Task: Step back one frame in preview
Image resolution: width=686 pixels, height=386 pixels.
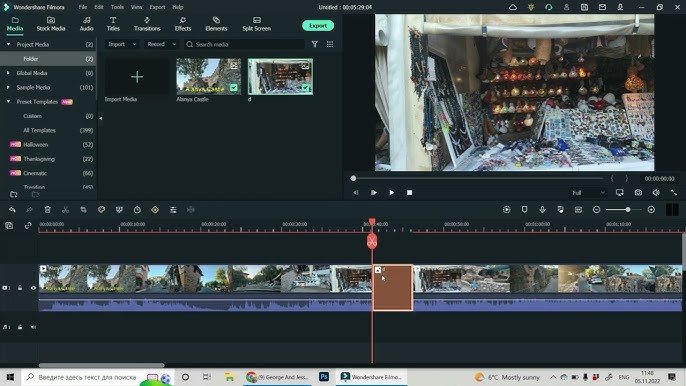Action: pyautogui.click(x=356, y=193)
